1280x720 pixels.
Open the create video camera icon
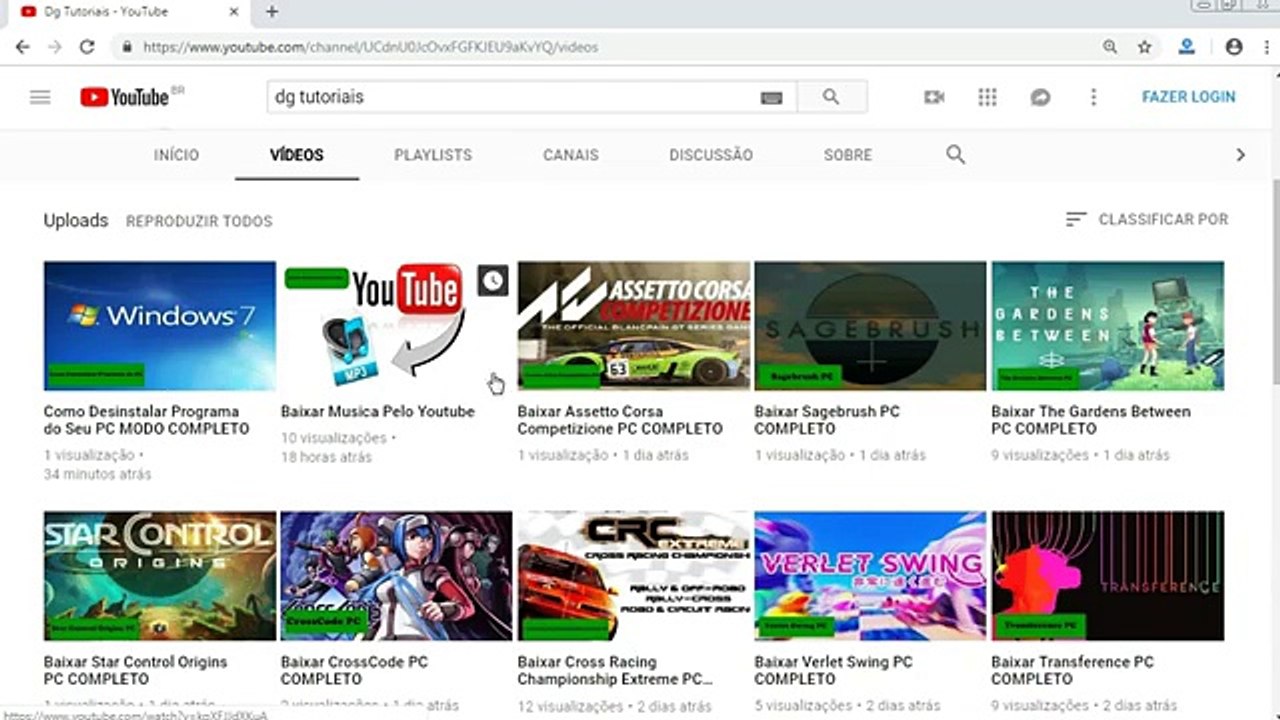point(934,97)
